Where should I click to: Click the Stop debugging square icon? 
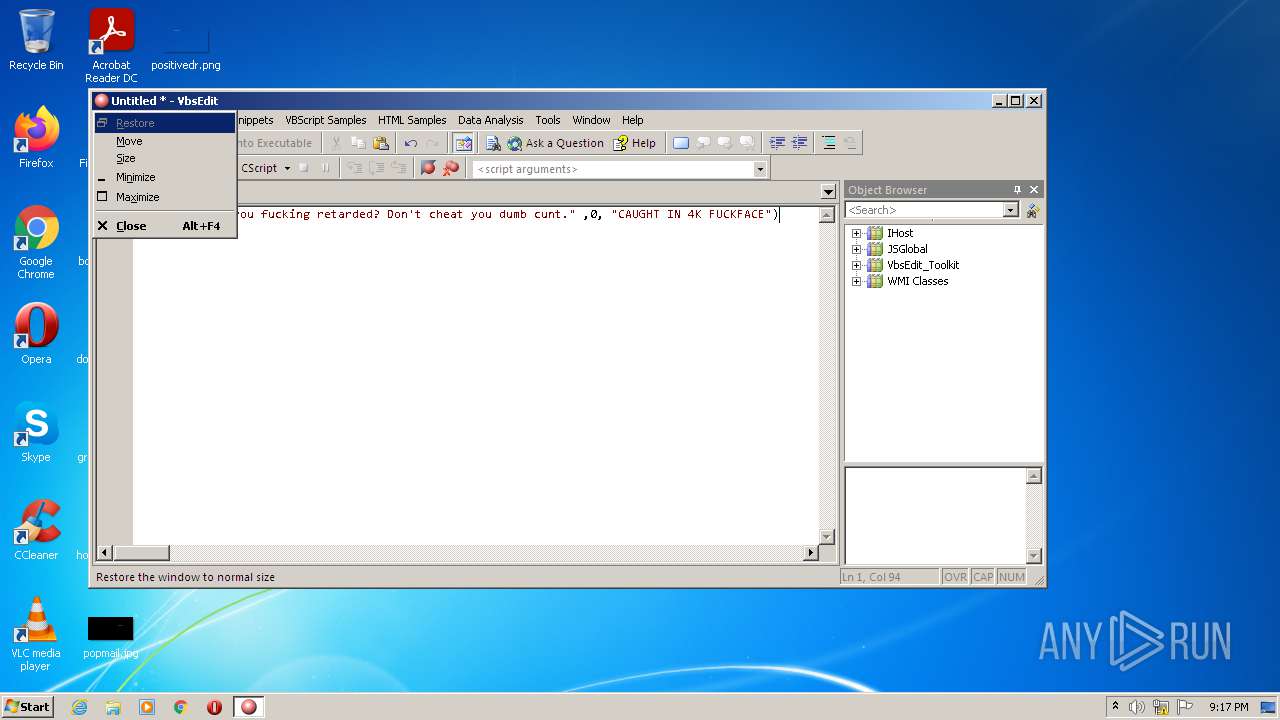click(303, 168)
